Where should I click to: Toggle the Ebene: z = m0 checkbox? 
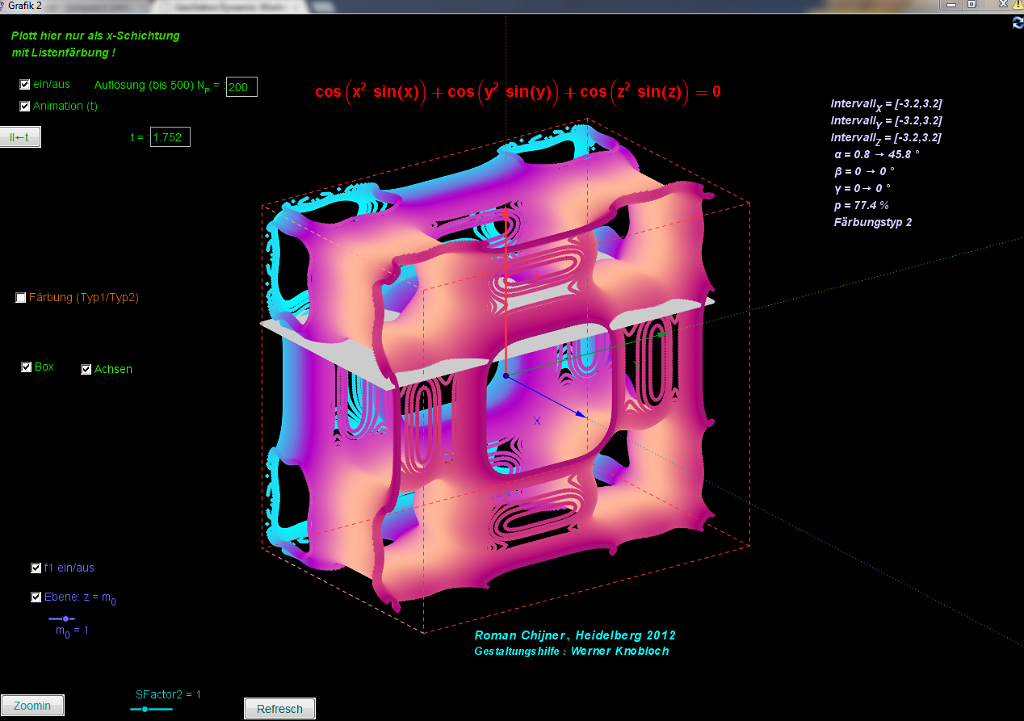click(x=36, y=597)
